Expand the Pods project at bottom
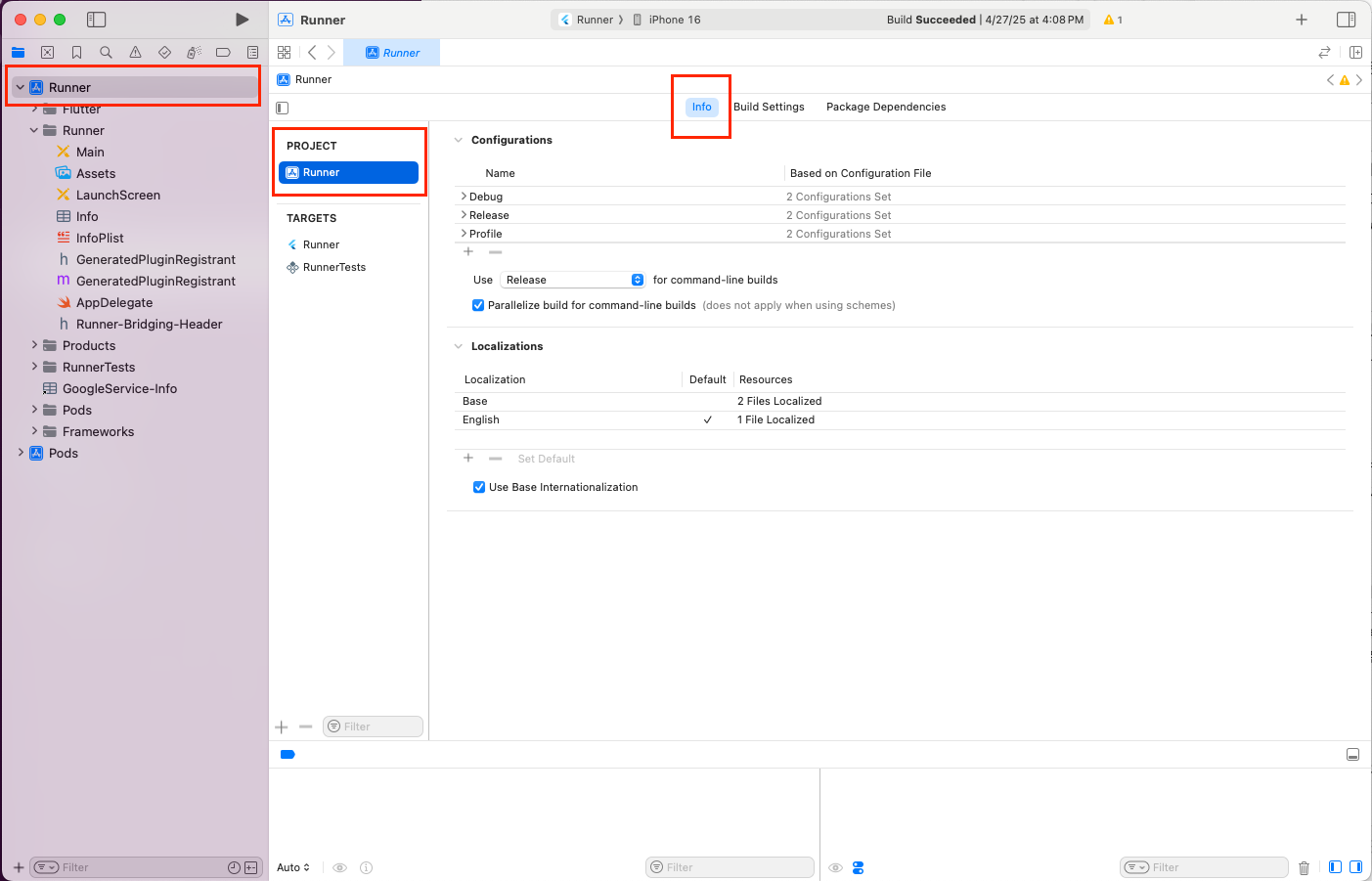Screen dimensions: 1372x881 [21, 453]
